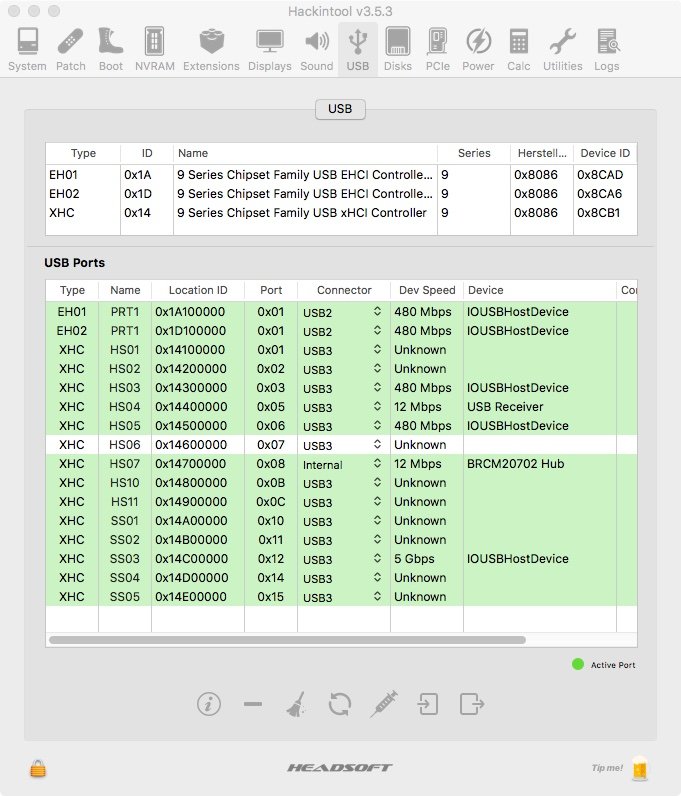
Task: Open the Extensions toolbar section
Action: (211, 49)
